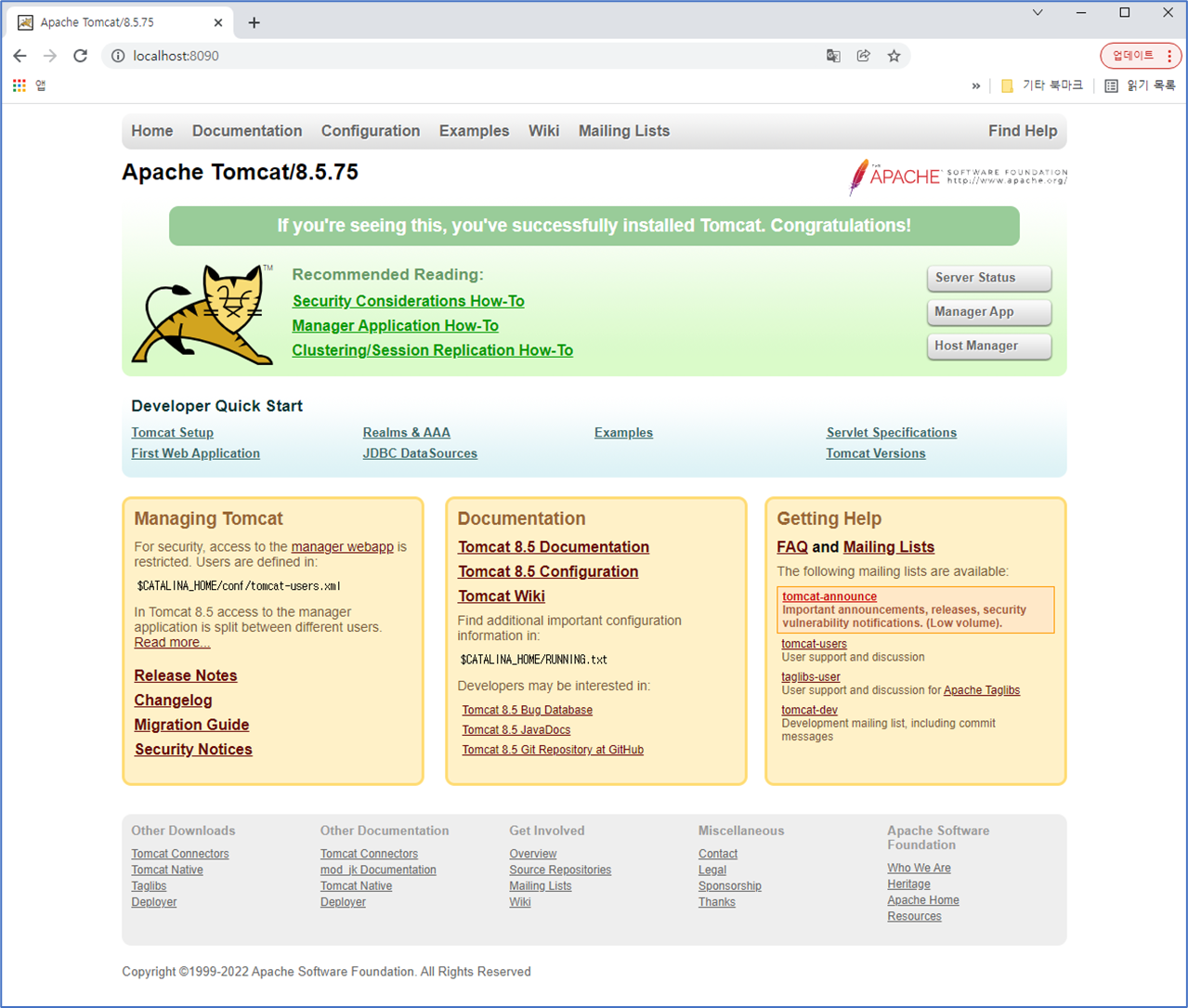The width and height of the screenshot is (1188, 1008).
Task: Close the Apache Tomcat/8.5.75 tab
Action: pos(218,22)
